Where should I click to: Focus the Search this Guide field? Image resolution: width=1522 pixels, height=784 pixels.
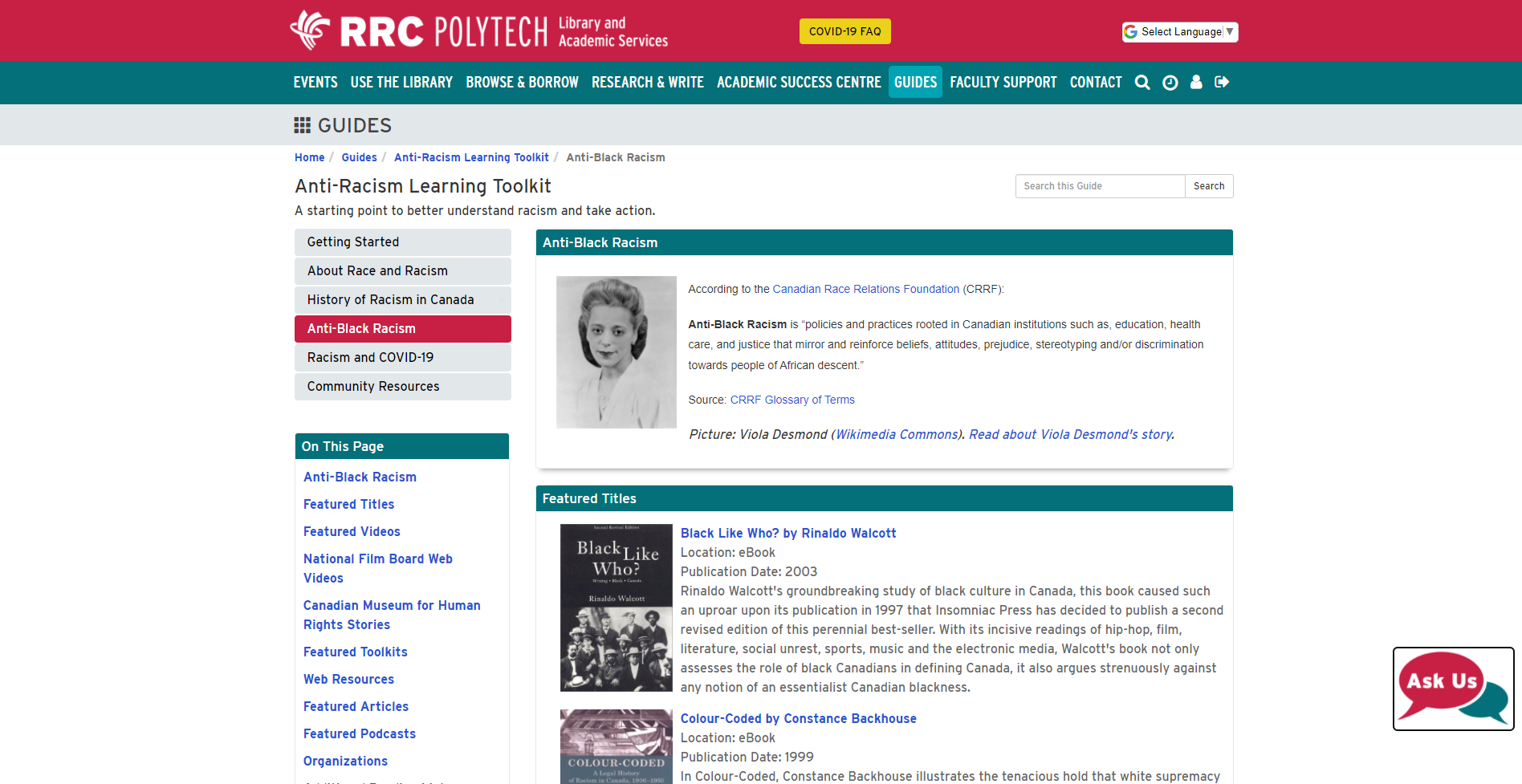[1101, 186]
